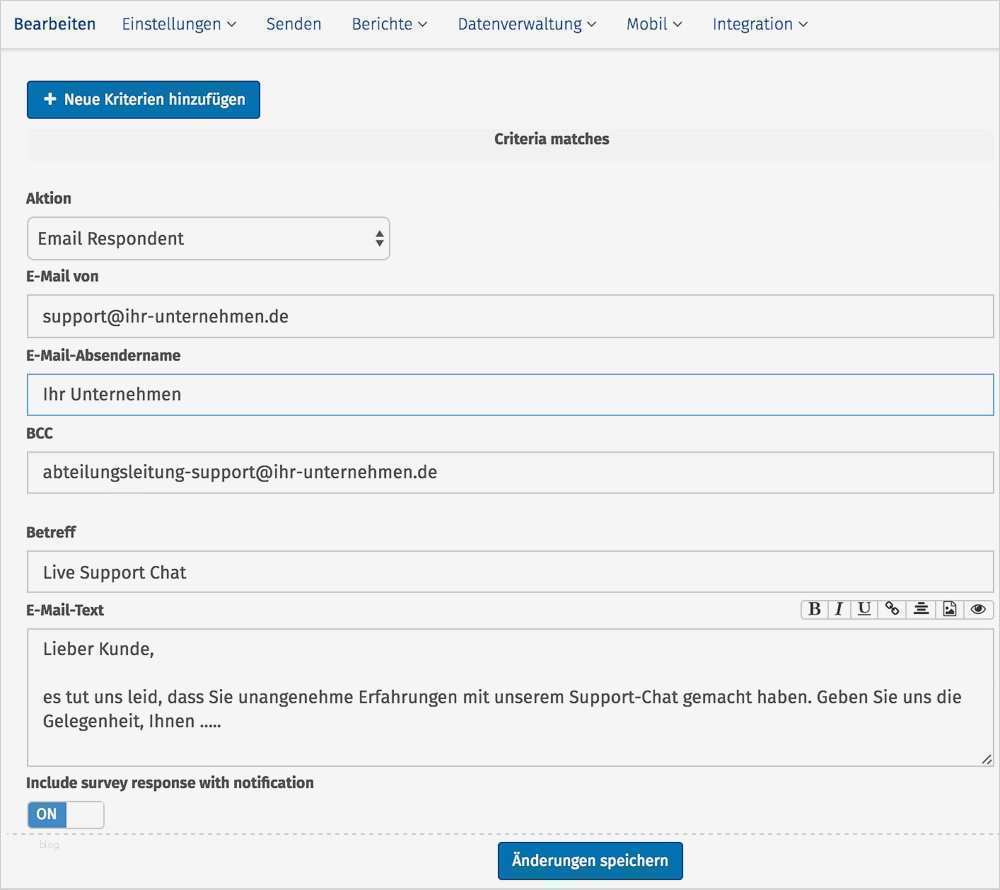Preview the email with the eye icon

pyautogui.click(x=977, y=609)
